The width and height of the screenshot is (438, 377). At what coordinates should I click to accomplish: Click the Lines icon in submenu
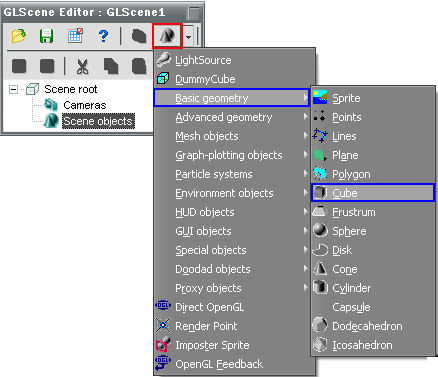tap(319, 135)
